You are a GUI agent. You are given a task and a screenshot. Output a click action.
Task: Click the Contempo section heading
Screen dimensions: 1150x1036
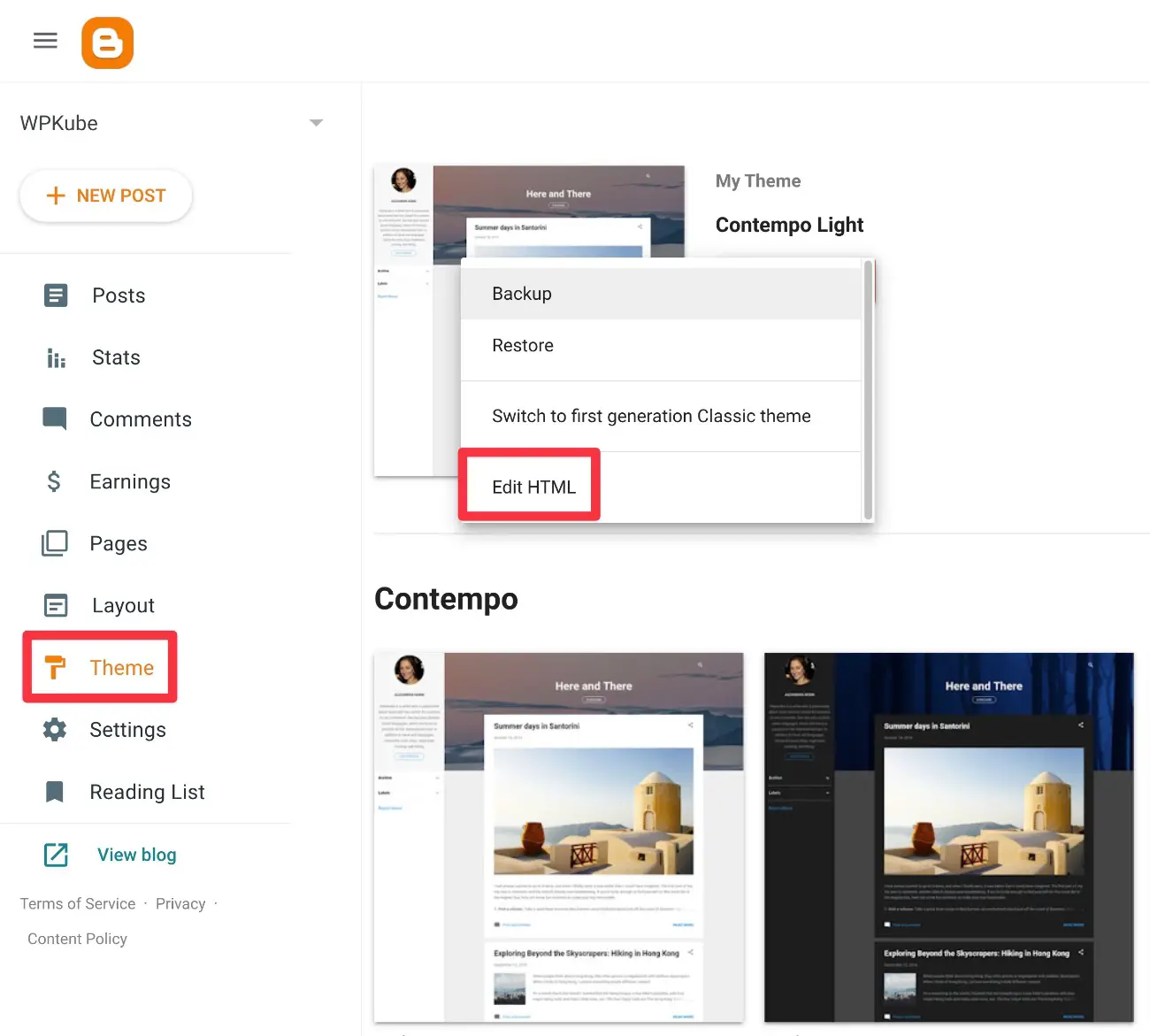(x=446, y=599)
